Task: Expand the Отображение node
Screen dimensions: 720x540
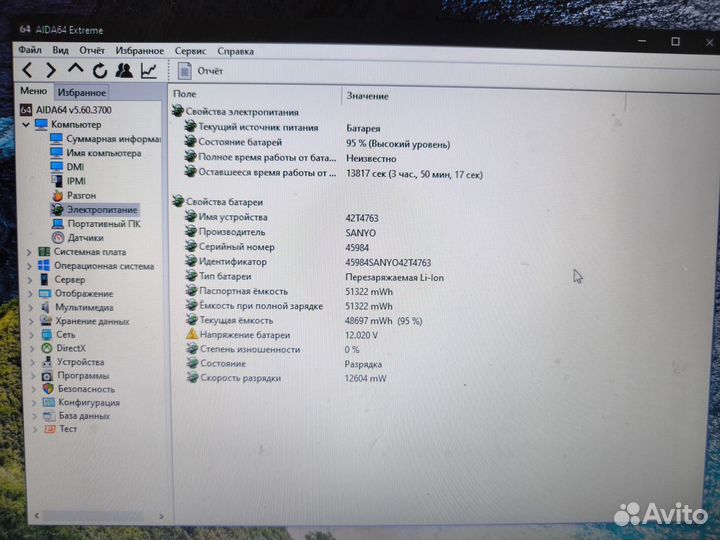Action: (x=31, y=293)
